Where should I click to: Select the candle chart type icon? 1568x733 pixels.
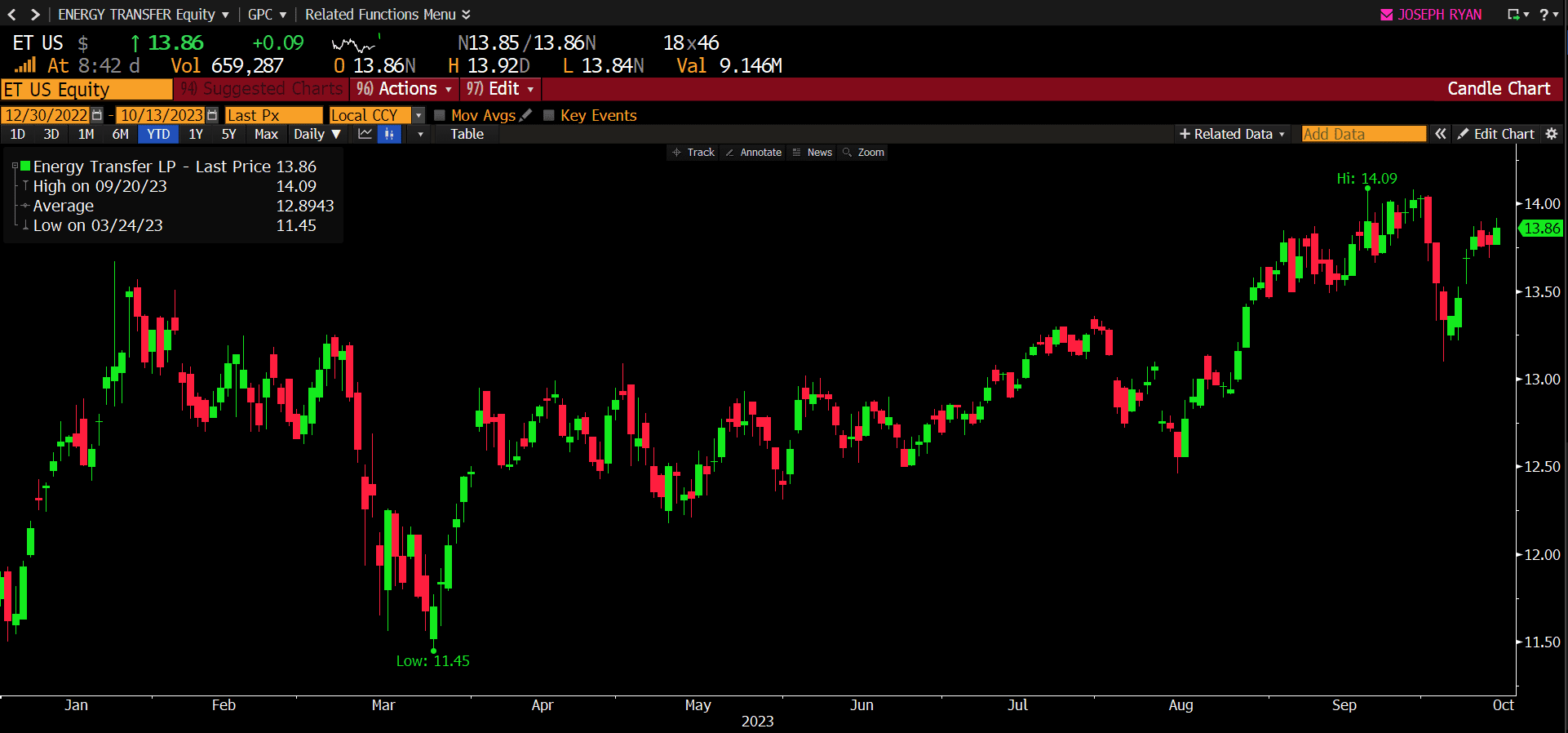(389, 134)
